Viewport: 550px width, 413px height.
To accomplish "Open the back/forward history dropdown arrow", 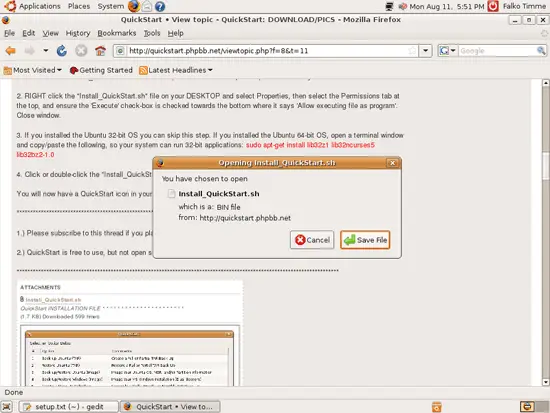I will (46, 51).
